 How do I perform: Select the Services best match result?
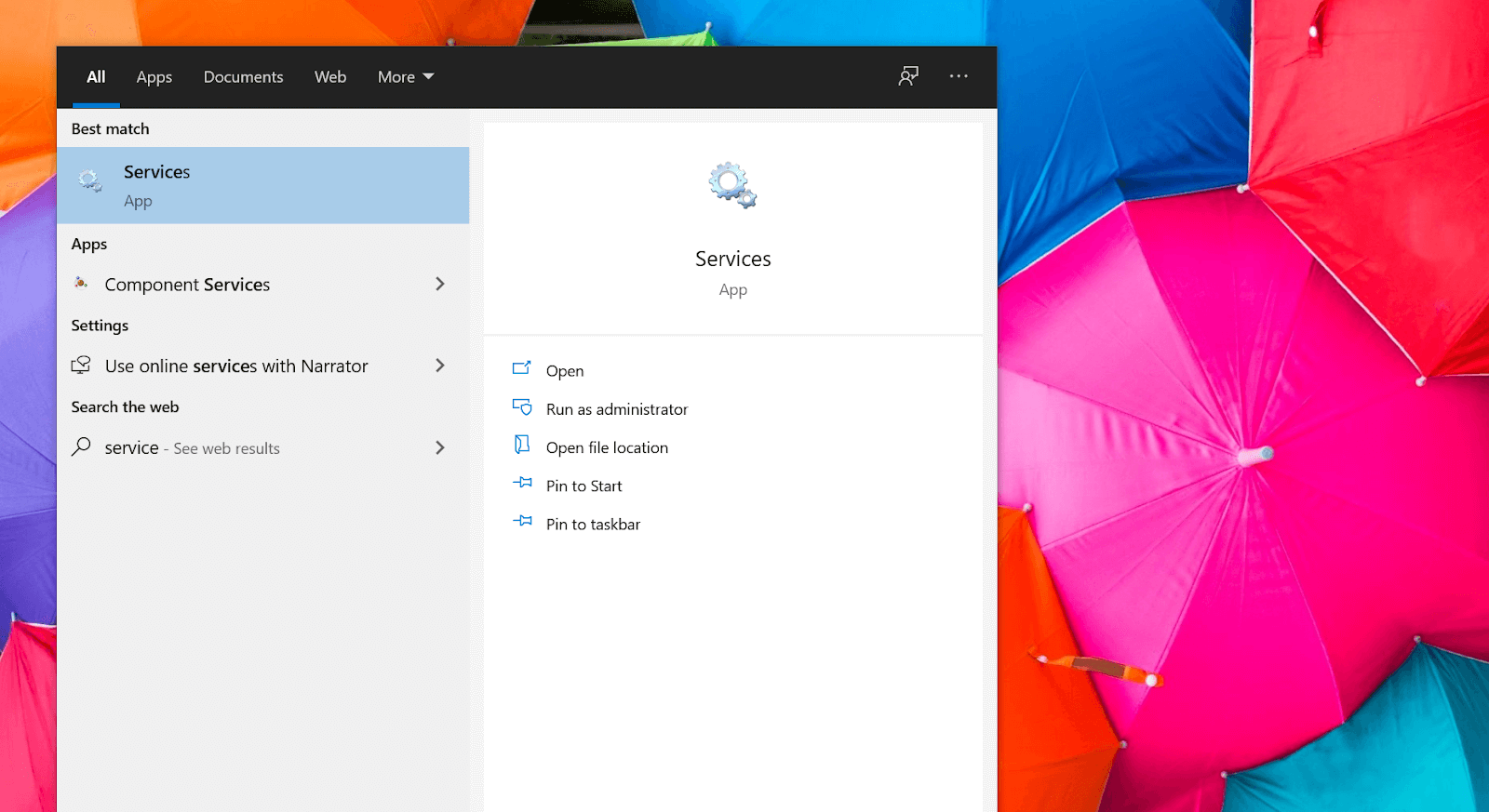click(262, 185)
